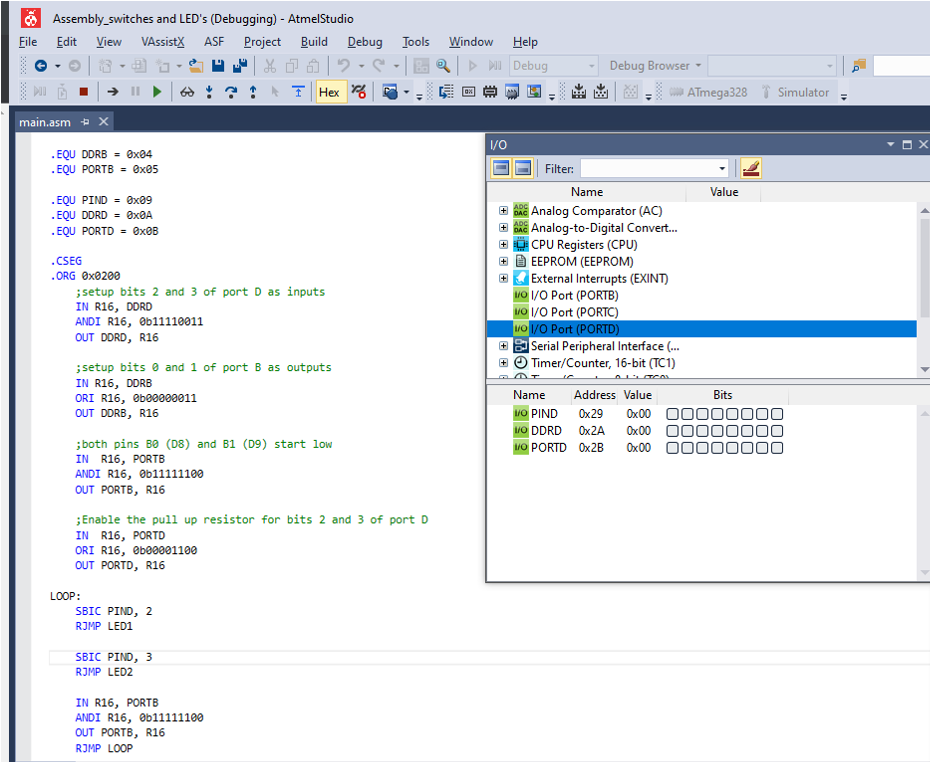Select the main.asm tab
The width and height of the screenshot is (930, 762).
[x=45, y=121]
